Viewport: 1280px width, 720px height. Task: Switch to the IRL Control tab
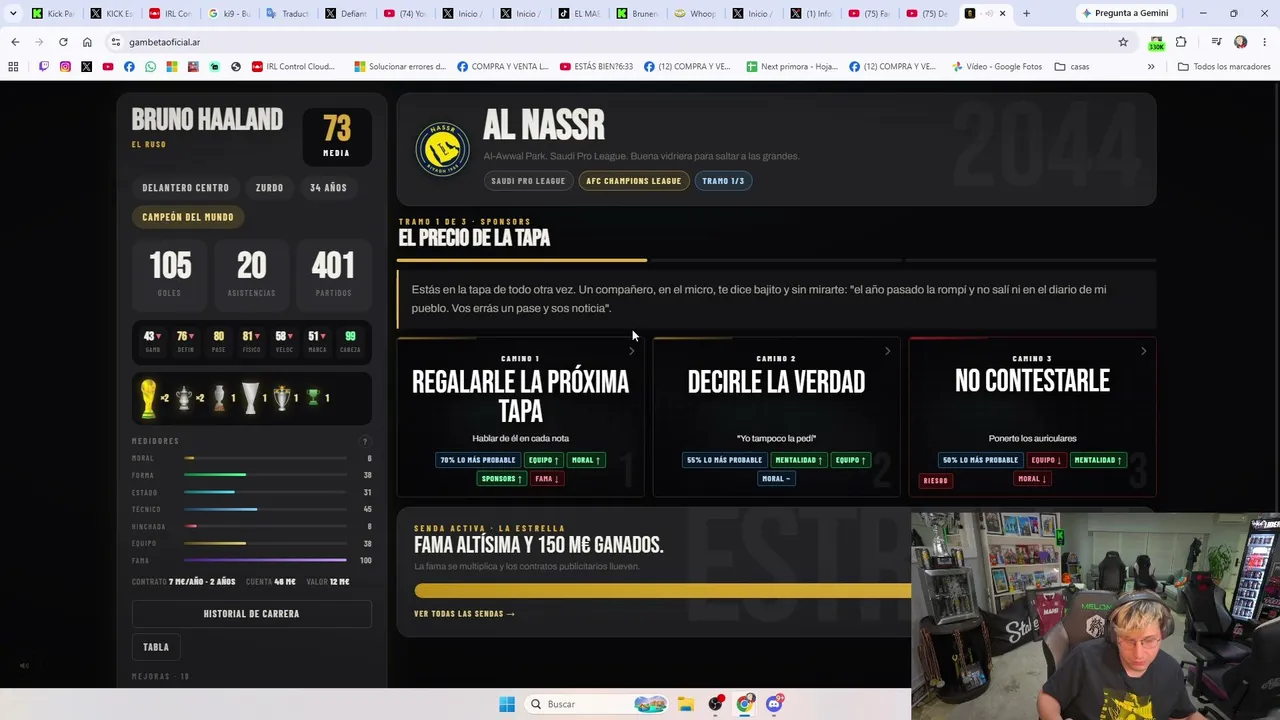pyautogui.click(x=171, y=13)
